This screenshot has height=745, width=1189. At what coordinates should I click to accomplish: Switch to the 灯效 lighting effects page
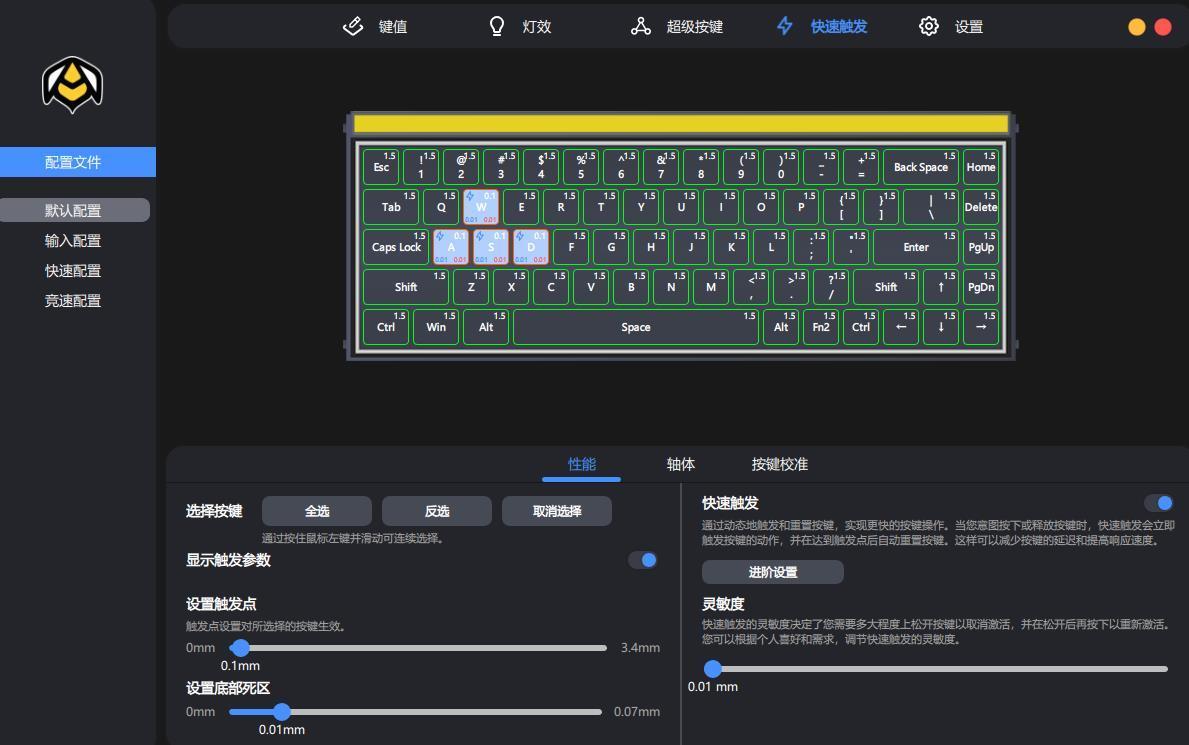[521, 26]
